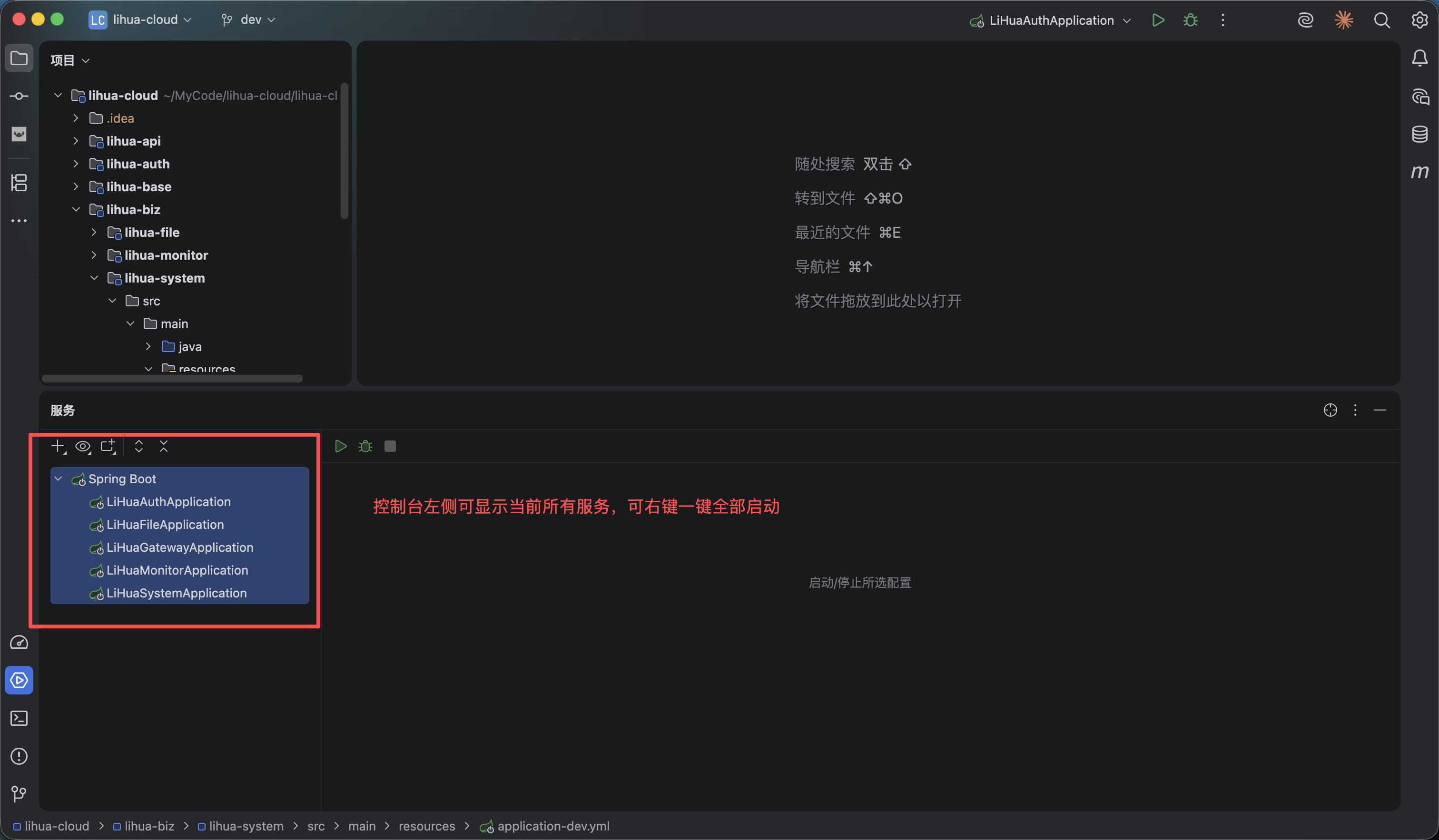
Task: Click the project tree vertical scrollbar
Action: pyautogui.click(x=345, y=150)
